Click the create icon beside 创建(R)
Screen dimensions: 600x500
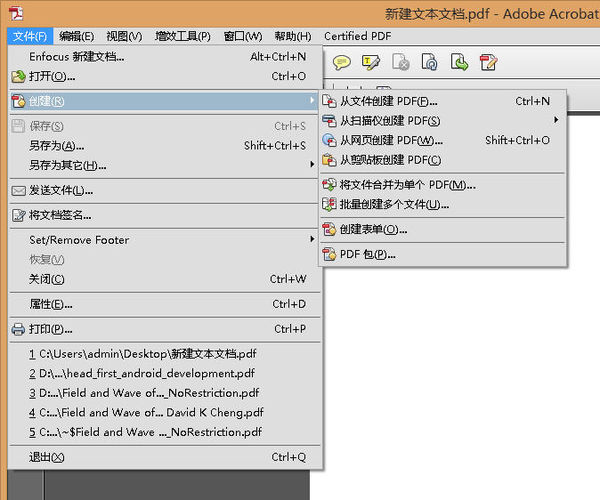[18, 101]
